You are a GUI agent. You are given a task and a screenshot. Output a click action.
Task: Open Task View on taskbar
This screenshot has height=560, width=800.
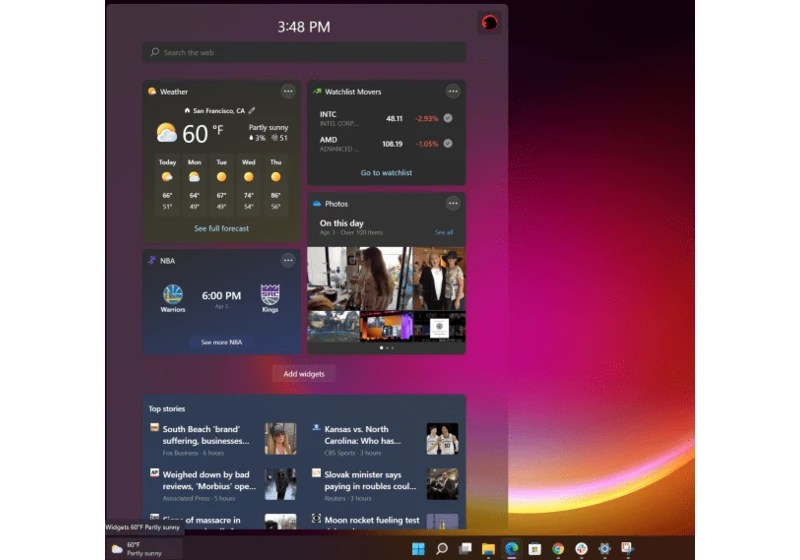465,549
